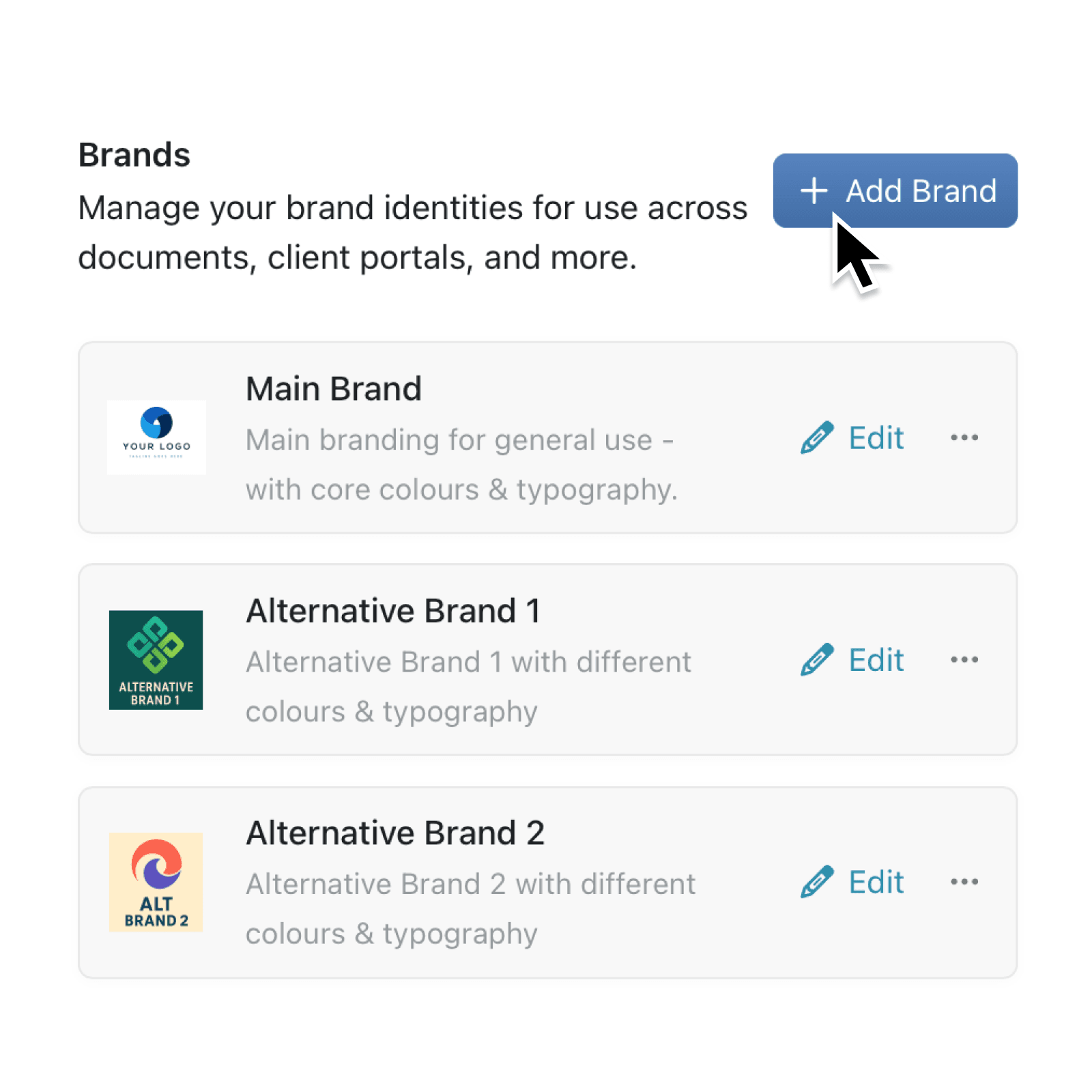The height and width of the screenshot is (1092, 1092).
Task: Expand more options for Main Brand card
Action: (964, 437)
